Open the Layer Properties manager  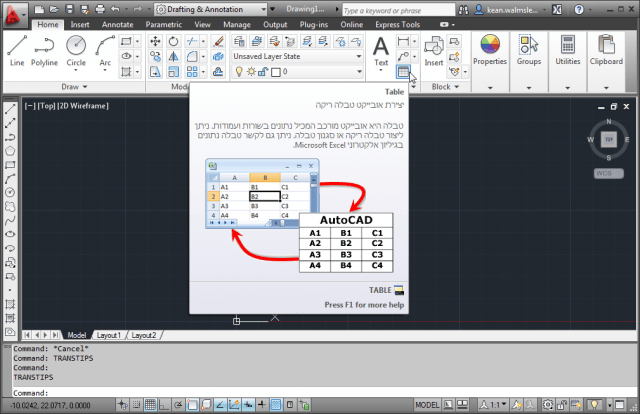coord(239,41)
